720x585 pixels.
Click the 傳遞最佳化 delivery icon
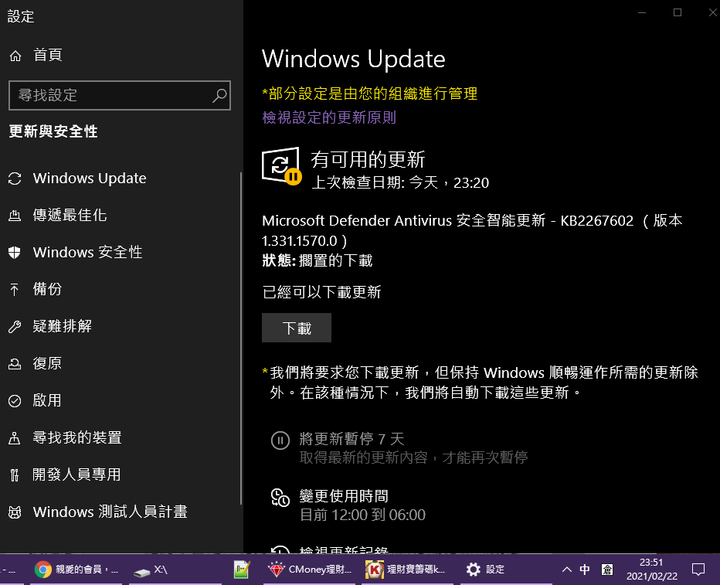tap(15, 215)
